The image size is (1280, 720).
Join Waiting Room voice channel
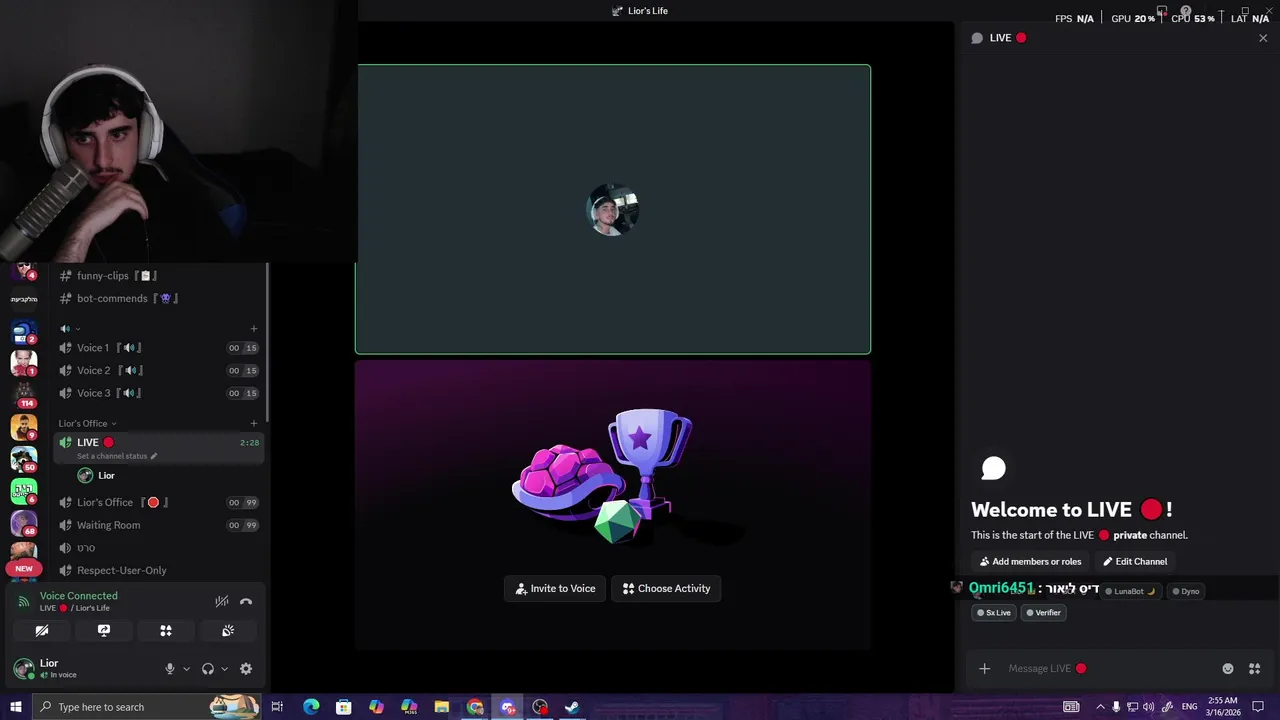tap(160, 525)
